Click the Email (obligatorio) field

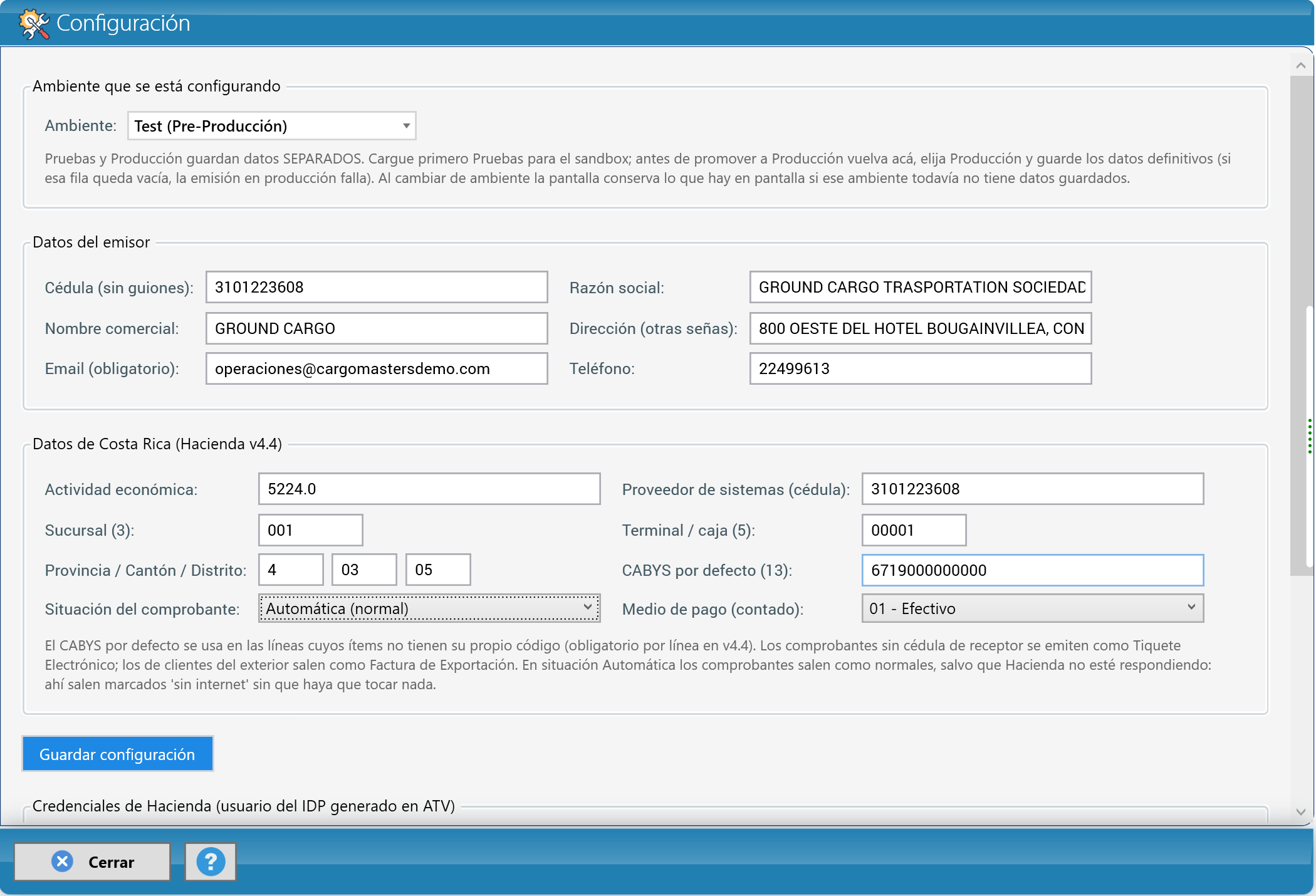[x=377, y=368]
